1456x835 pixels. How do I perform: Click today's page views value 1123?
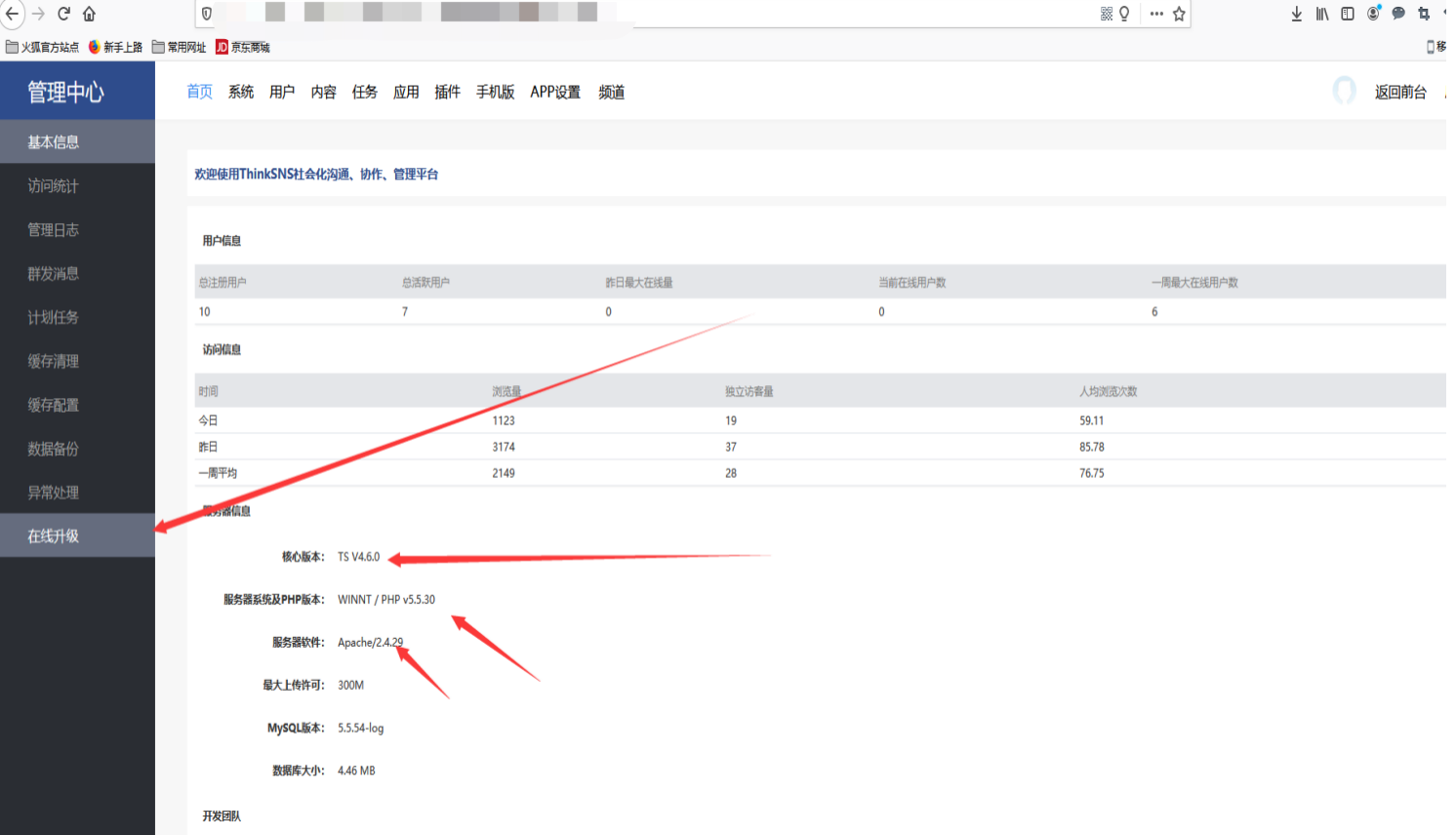504,420
